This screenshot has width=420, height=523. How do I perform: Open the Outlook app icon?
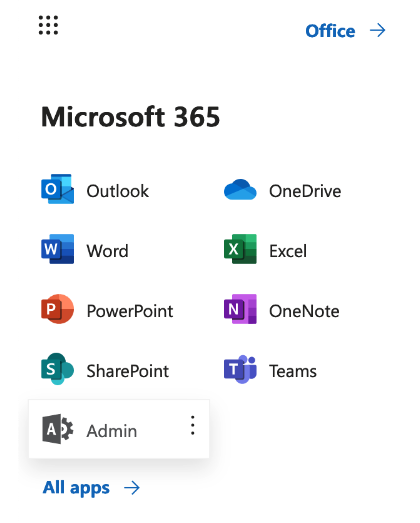coord(57,189)
